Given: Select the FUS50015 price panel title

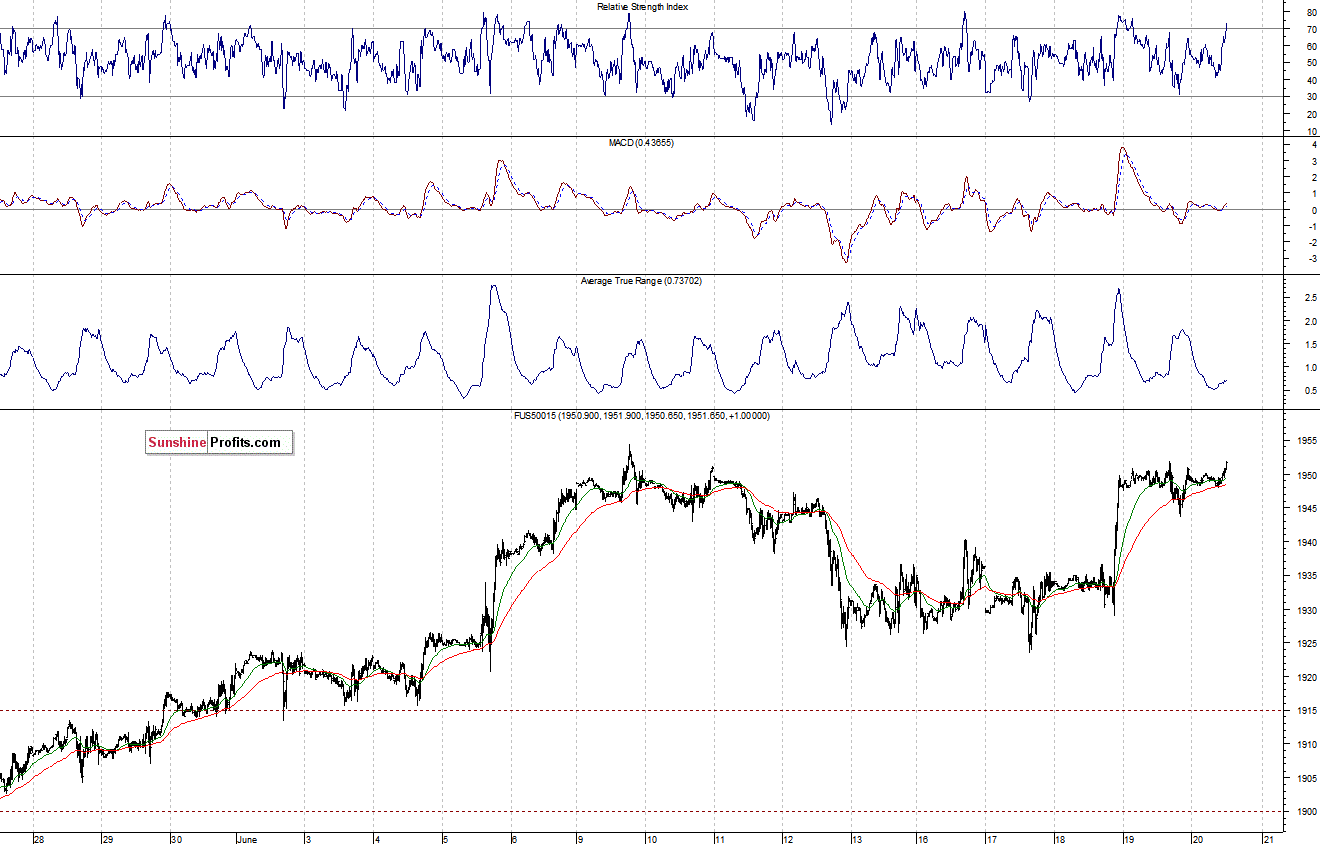Looking at the screenshot, I should point(641,415).
